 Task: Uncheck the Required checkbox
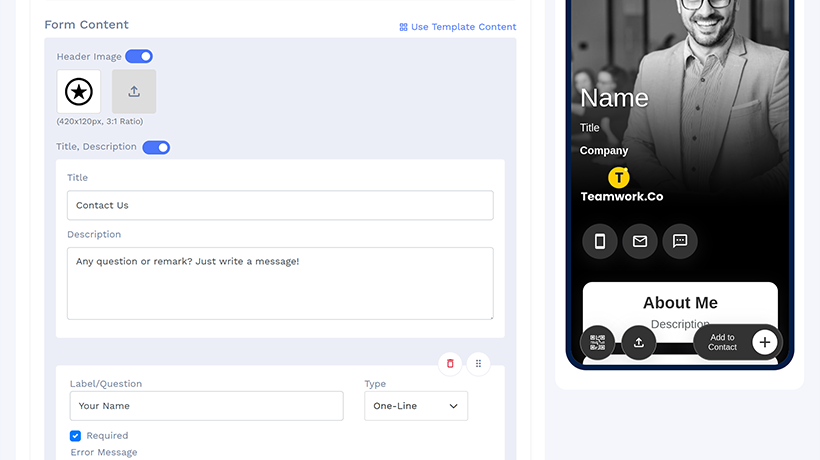75,435
